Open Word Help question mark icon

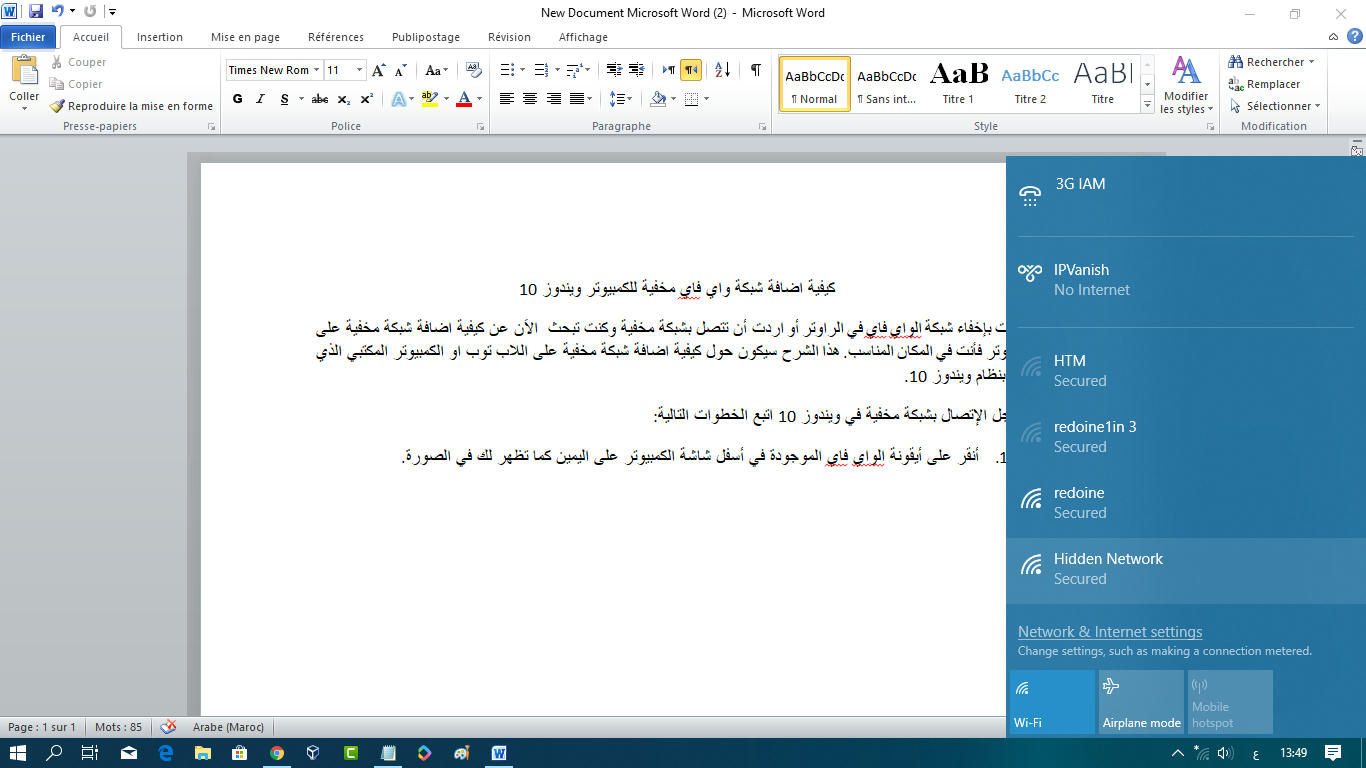[1353, 36]
